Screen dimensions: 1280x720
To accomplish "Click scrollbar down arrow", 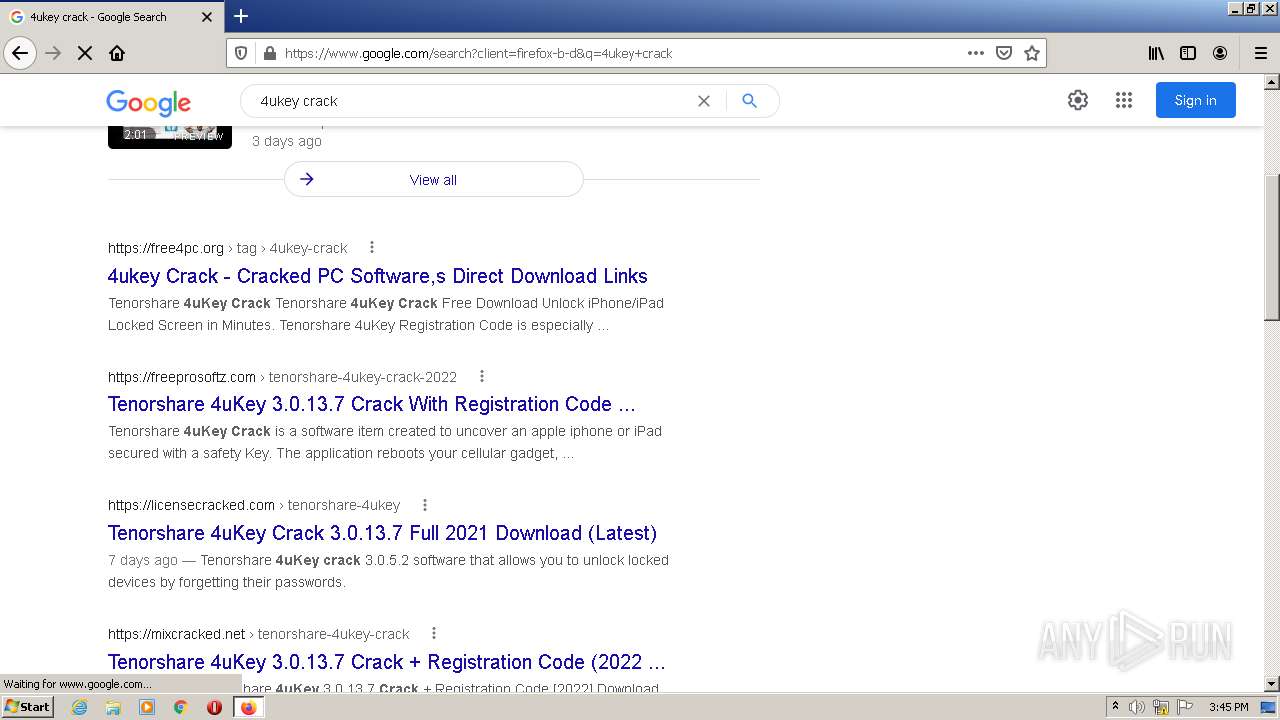I will (x=1272, y=684).
